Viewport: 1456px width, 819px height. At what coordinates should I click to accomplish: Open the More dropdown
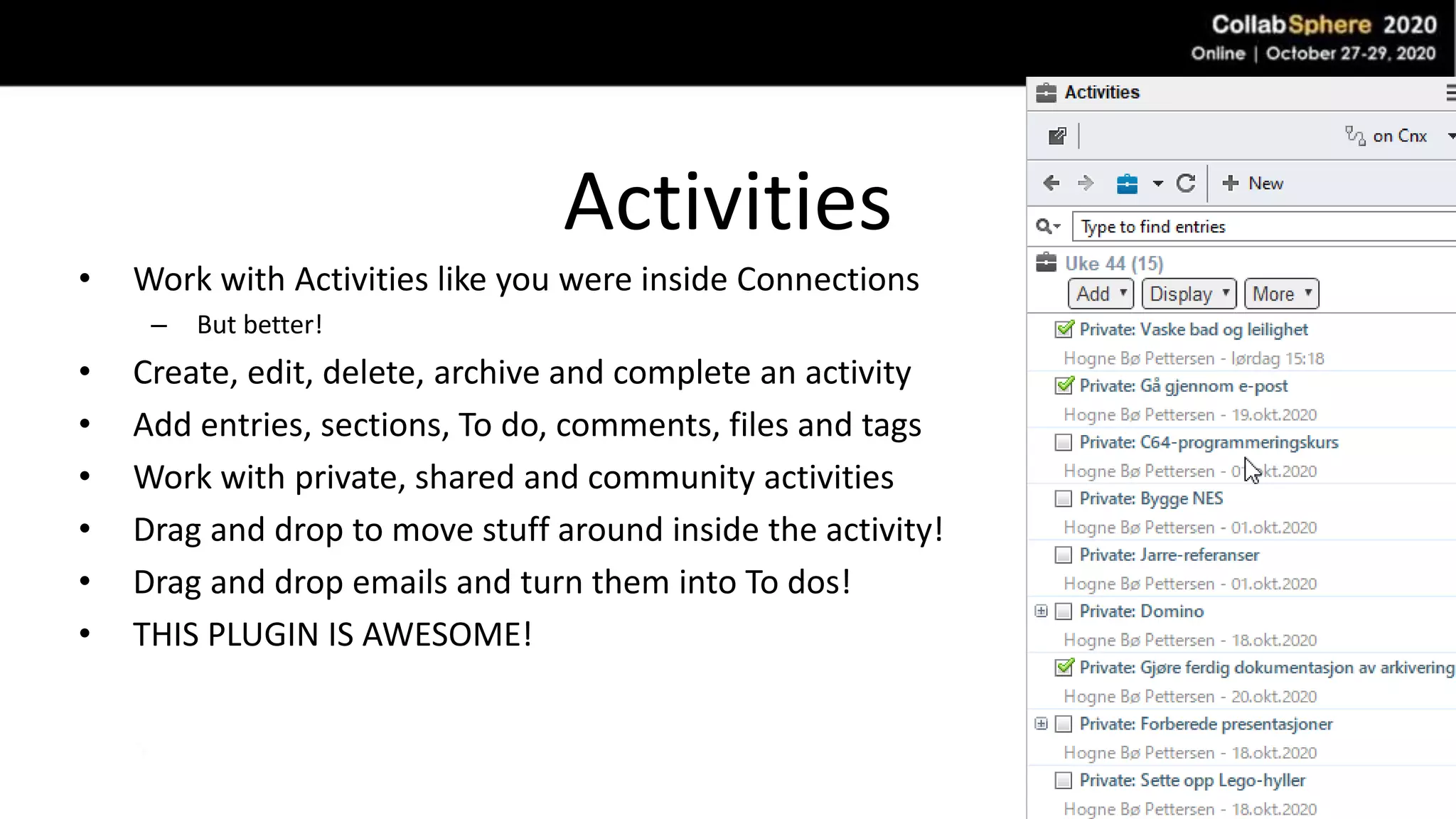click(x=1281, y=294)
